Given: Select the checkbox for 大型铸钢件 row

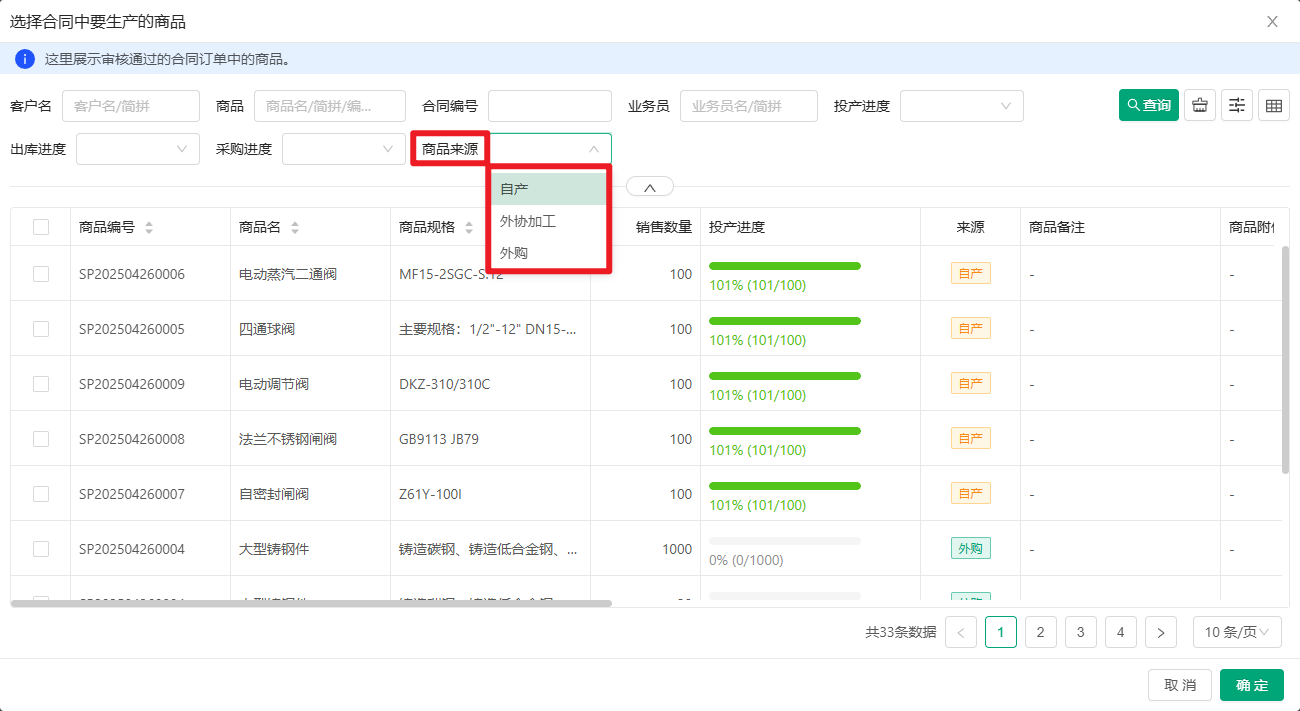Looking at the screenshot, I should [x=41, y=549].
